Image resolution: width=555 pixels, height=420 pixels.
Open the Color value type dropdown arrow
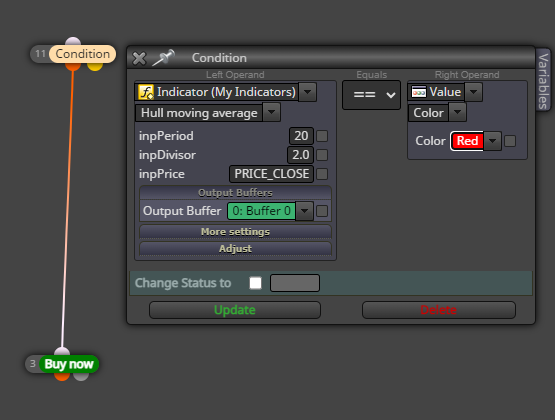pos(457,113)
